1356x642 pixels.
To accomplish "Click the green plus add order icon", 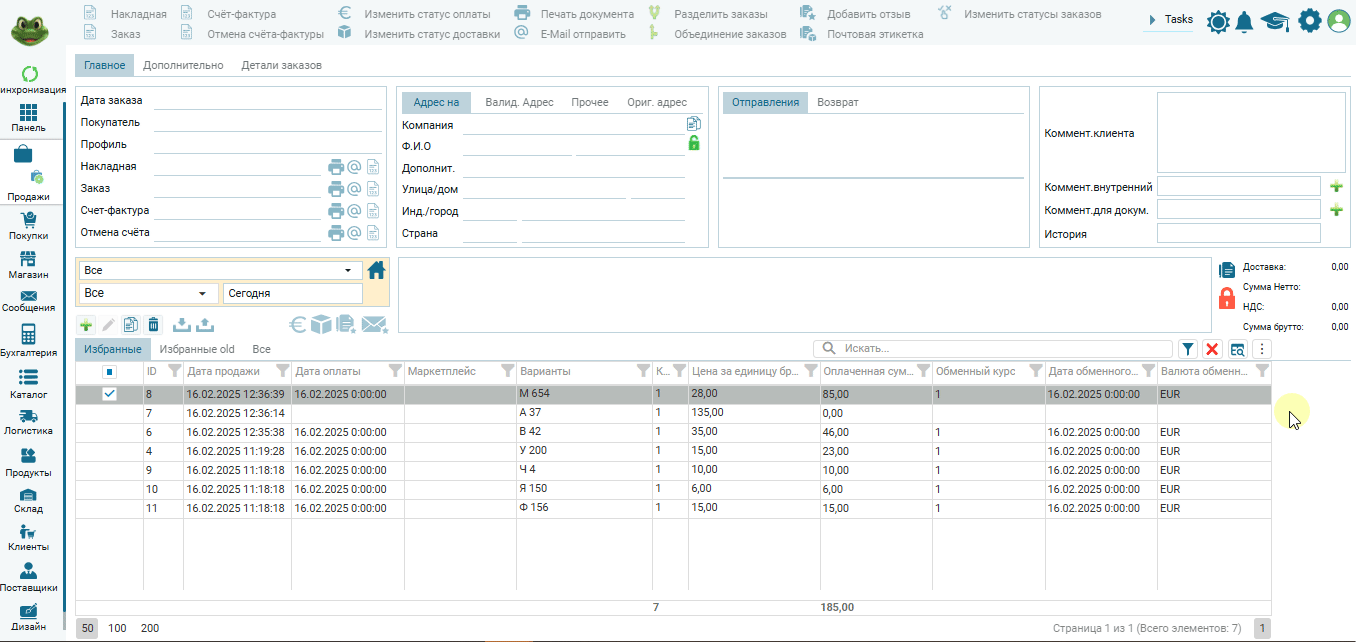I will [x=86, y=325].
